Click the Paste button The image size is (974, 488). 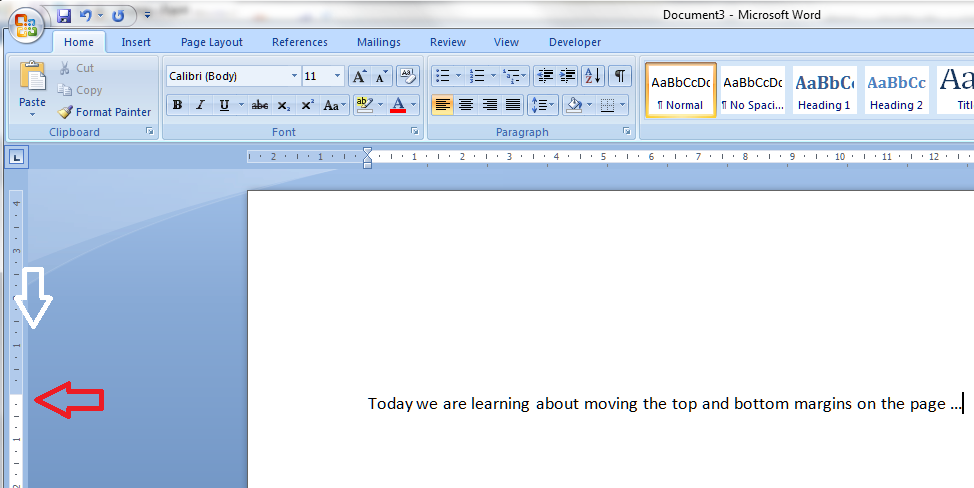pos(32,87)
